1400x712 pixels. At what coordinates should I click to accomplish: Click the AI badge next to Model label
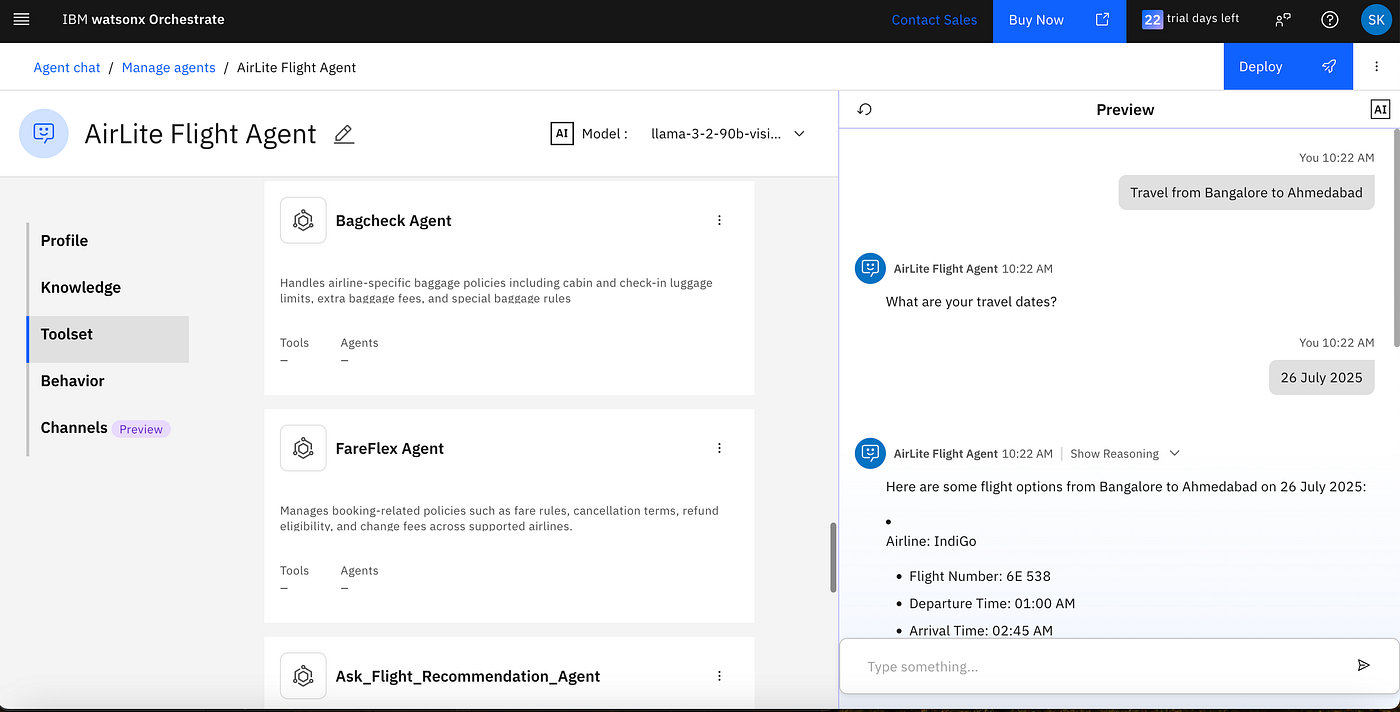pyautogui.click(x=562, y=133)
